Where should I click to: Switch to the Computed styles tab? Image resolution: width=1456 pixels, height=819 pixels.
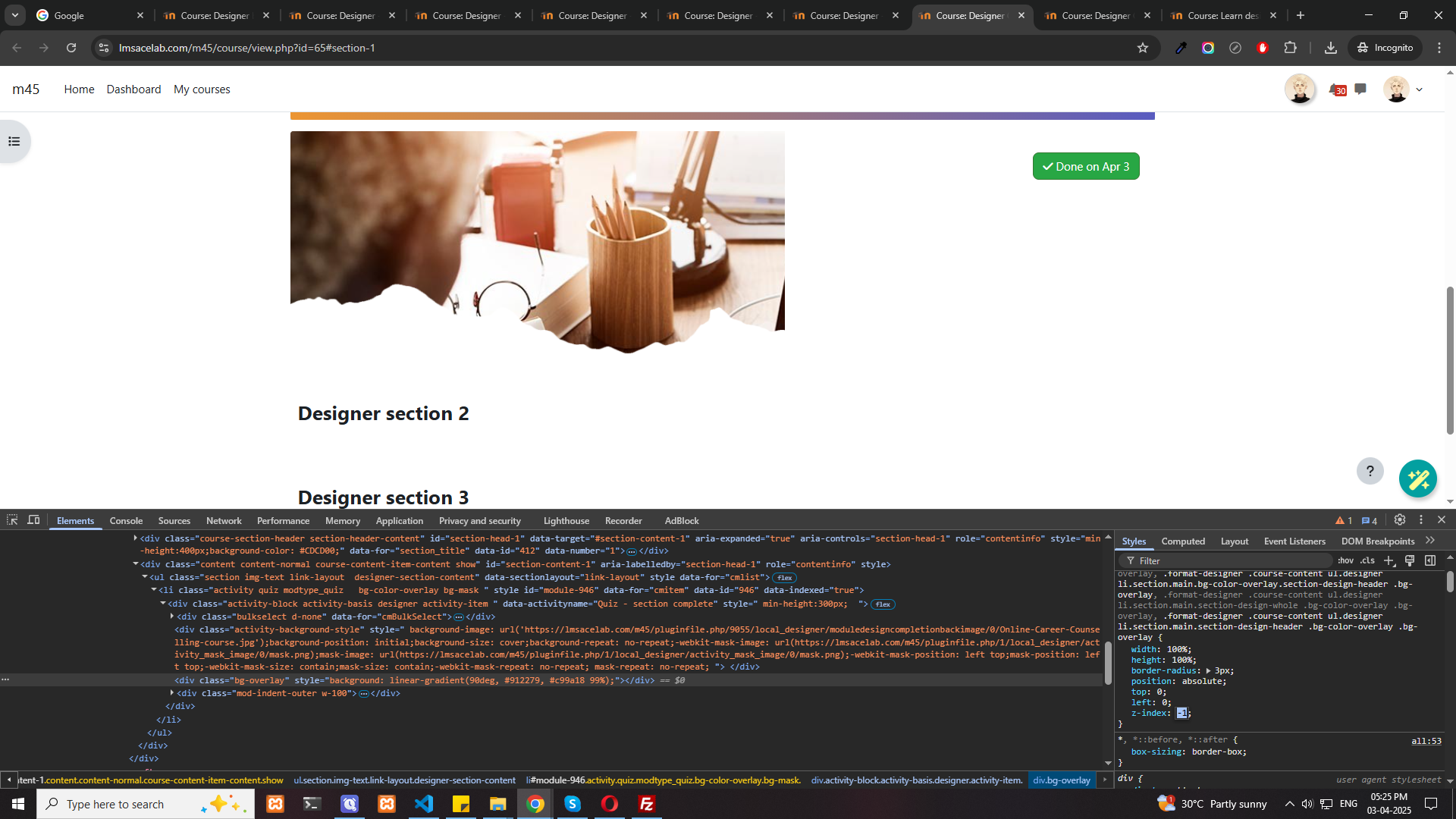(x=1182, y=541)
